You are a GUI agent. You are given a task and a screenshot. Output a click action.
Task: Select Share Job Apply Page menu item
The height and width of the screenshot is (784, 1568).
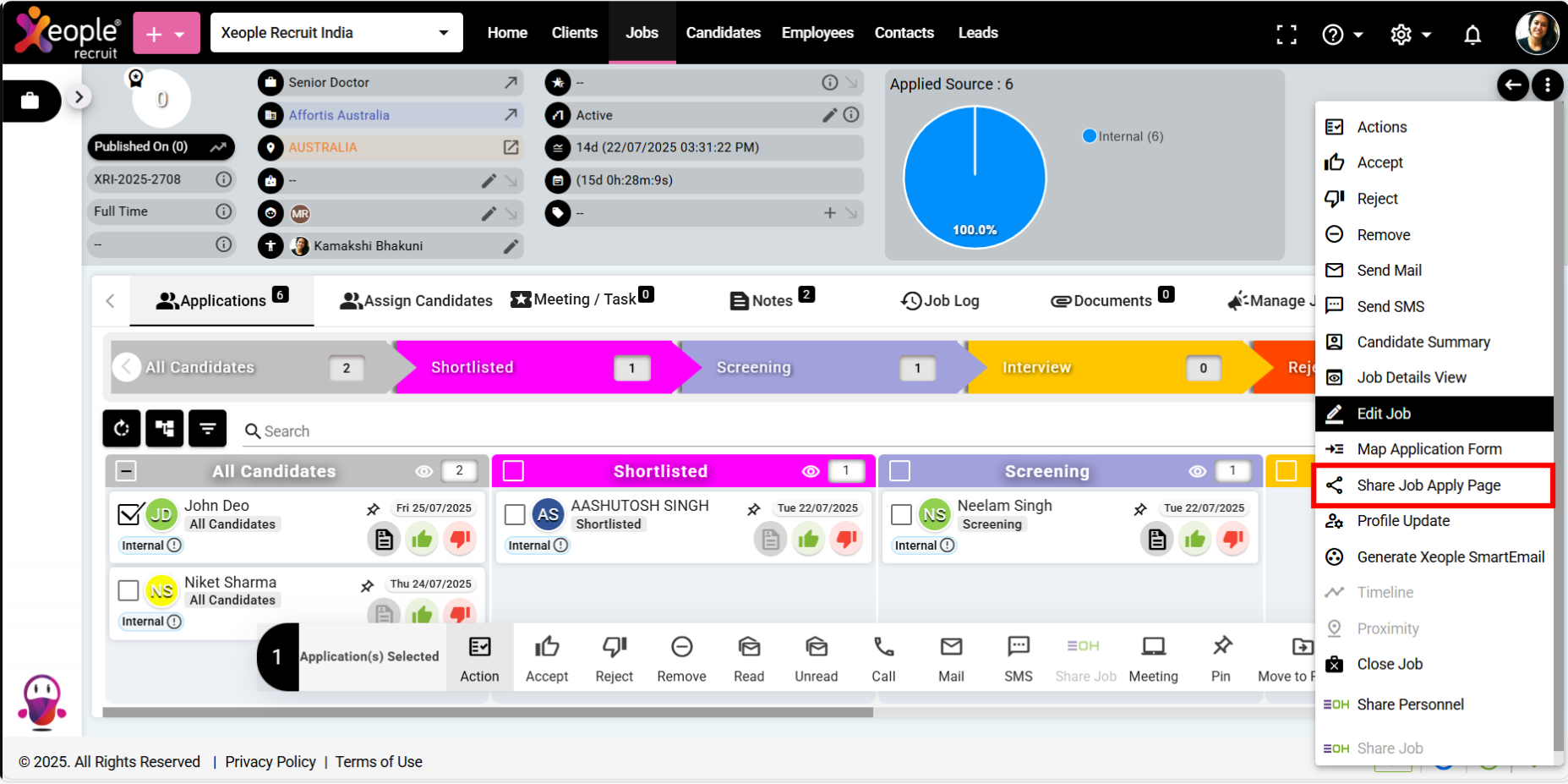[1433, 485]
